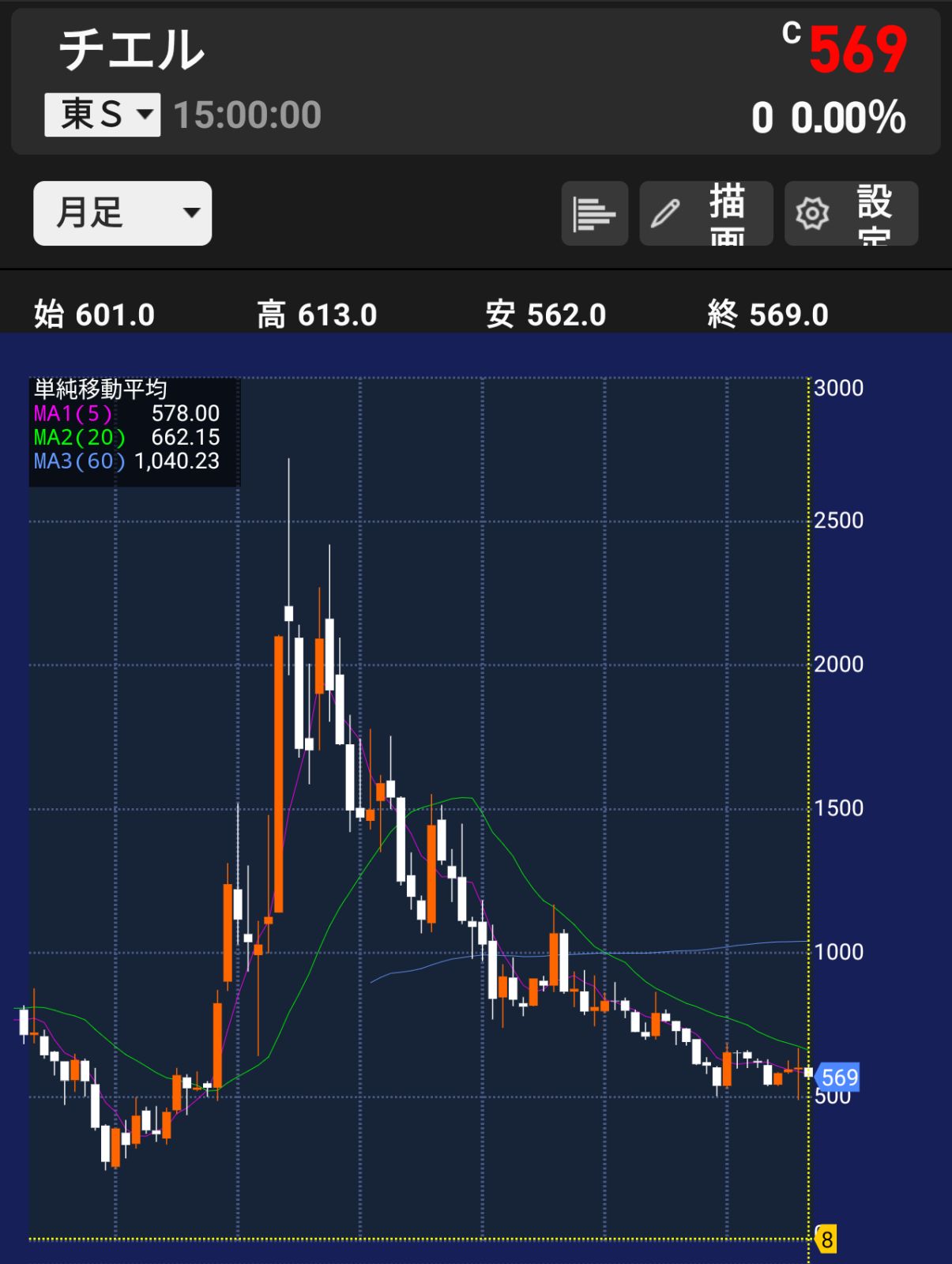Screen dimensions: 952x1264
Task: Click the 3000 price axis label
Action: pyautogui.click(x=839, y=389)
